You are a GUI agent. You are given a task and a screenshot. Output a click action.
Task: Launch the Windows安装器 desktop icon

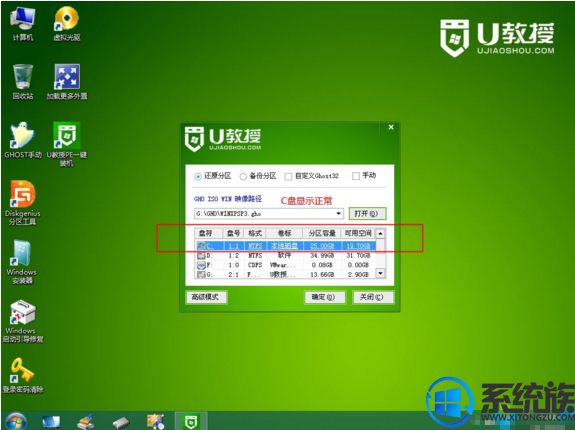22,262
